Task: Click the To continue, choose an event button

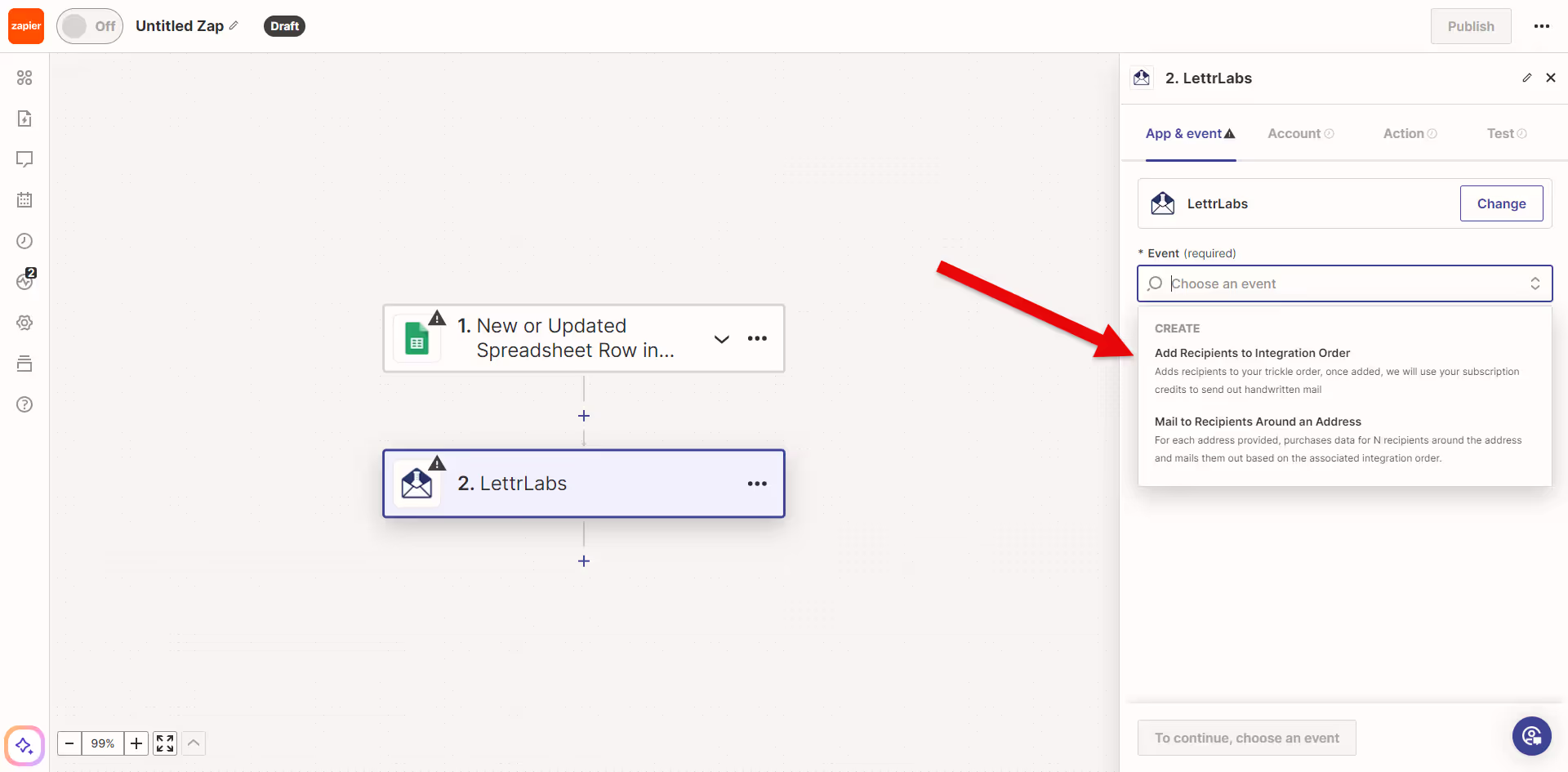Action: (x=1247, y=738)
